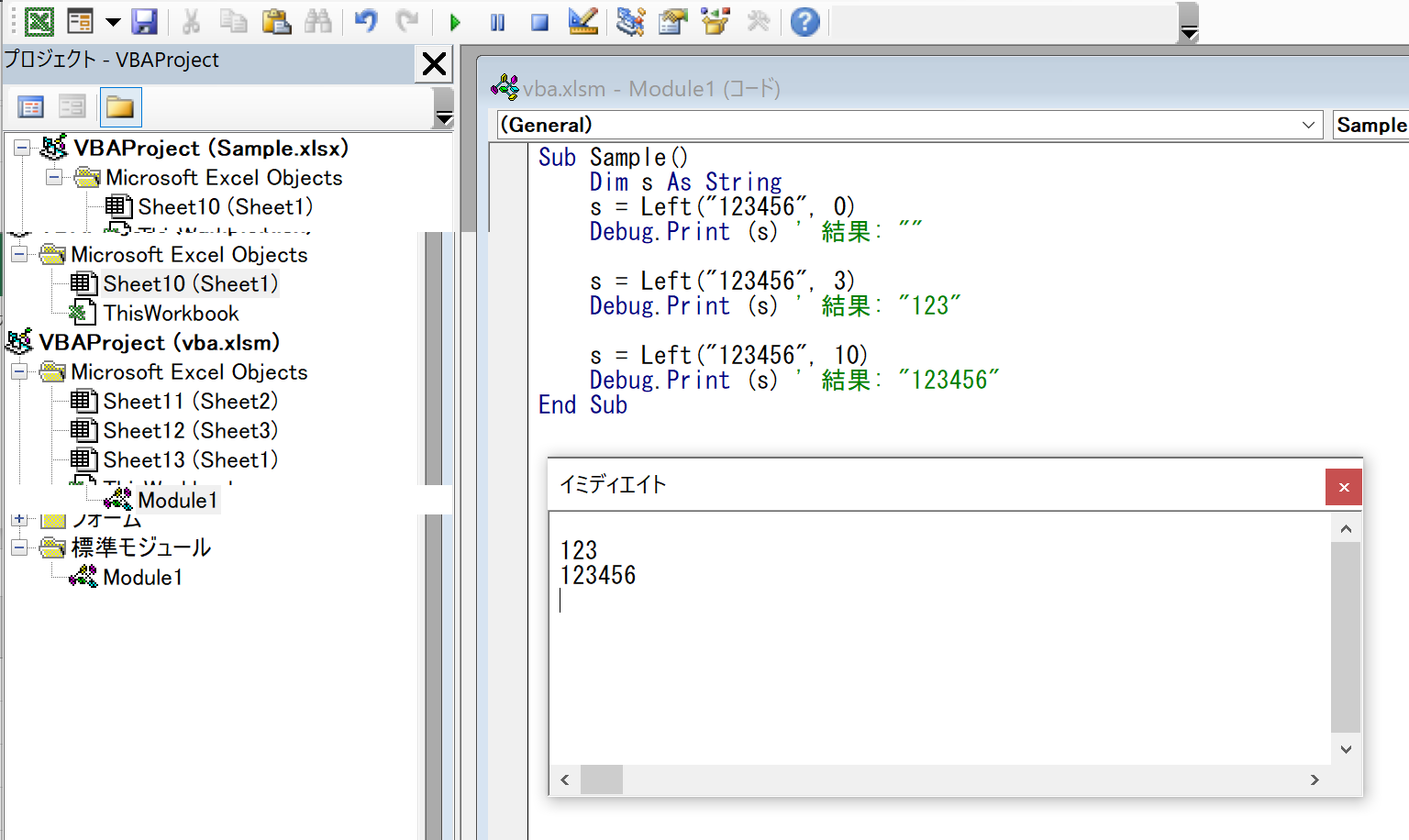Open Visual Basic Help

pos(804,21)
